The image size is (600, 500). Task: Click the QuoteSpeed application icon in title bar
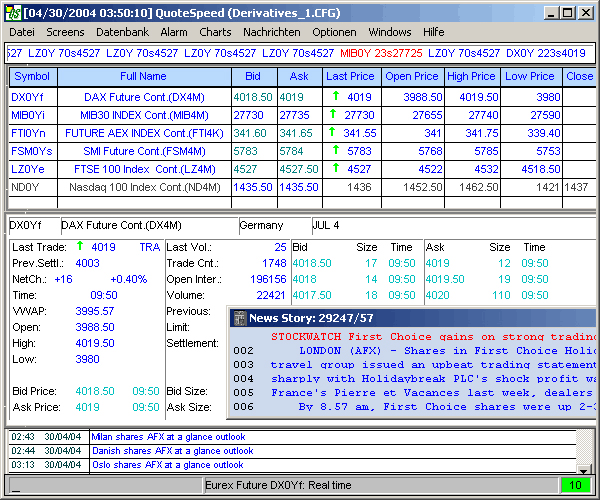(12, 13)
